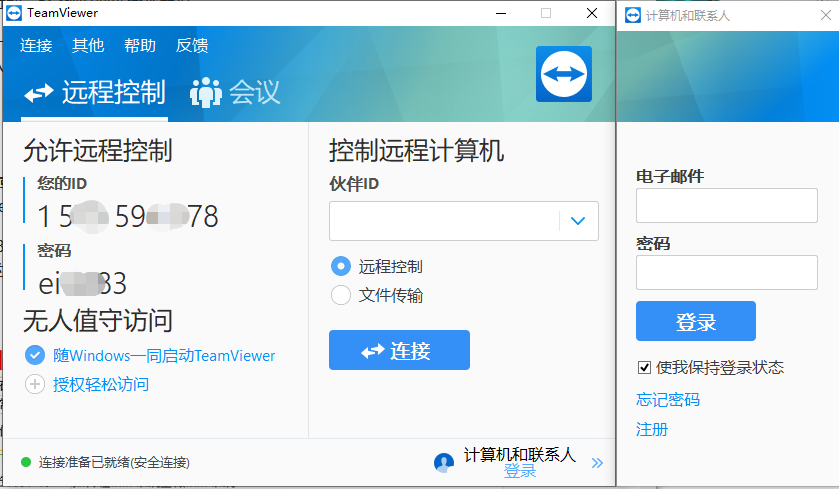Click the green connection status dot
The width and height of the screenshot is (839, 489).
(26, 462)
